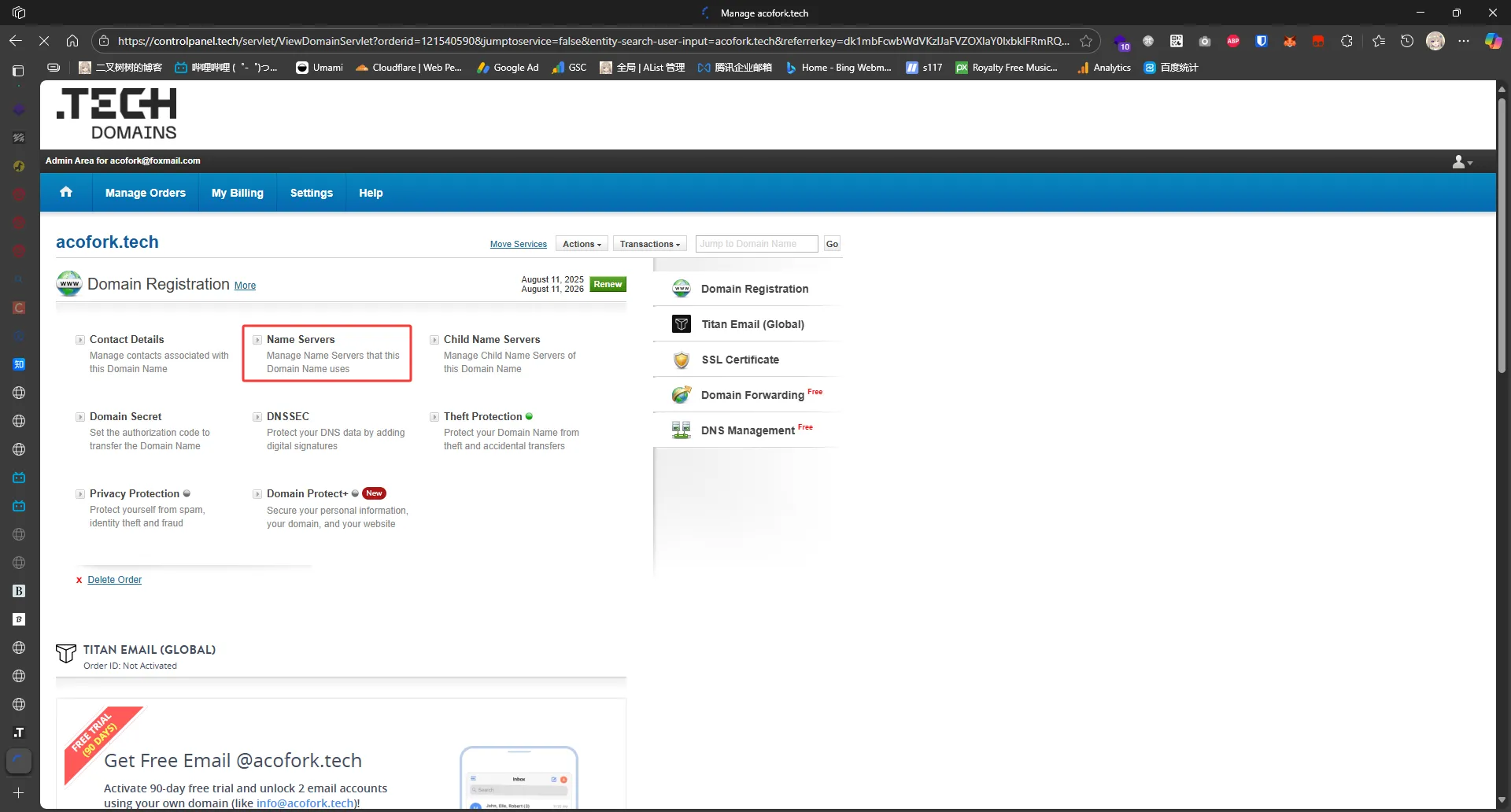Viewport: 1511px width, 812px height.
Task: Stop page loading with the X button
Action: 44,41
